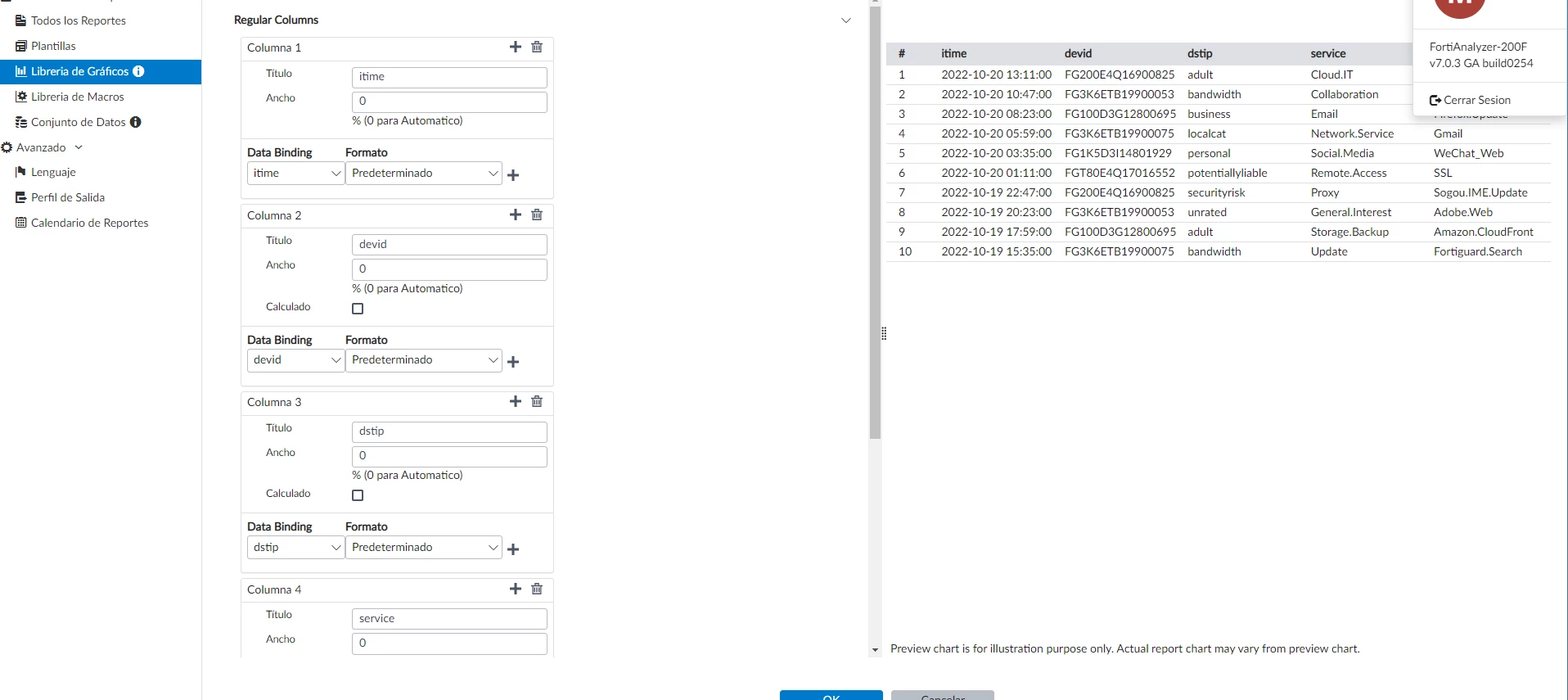This screenshot has height=700, width=1568.
Task: Click Columna 4 Titulo field containing service
Action: click(x=449, y=619)
